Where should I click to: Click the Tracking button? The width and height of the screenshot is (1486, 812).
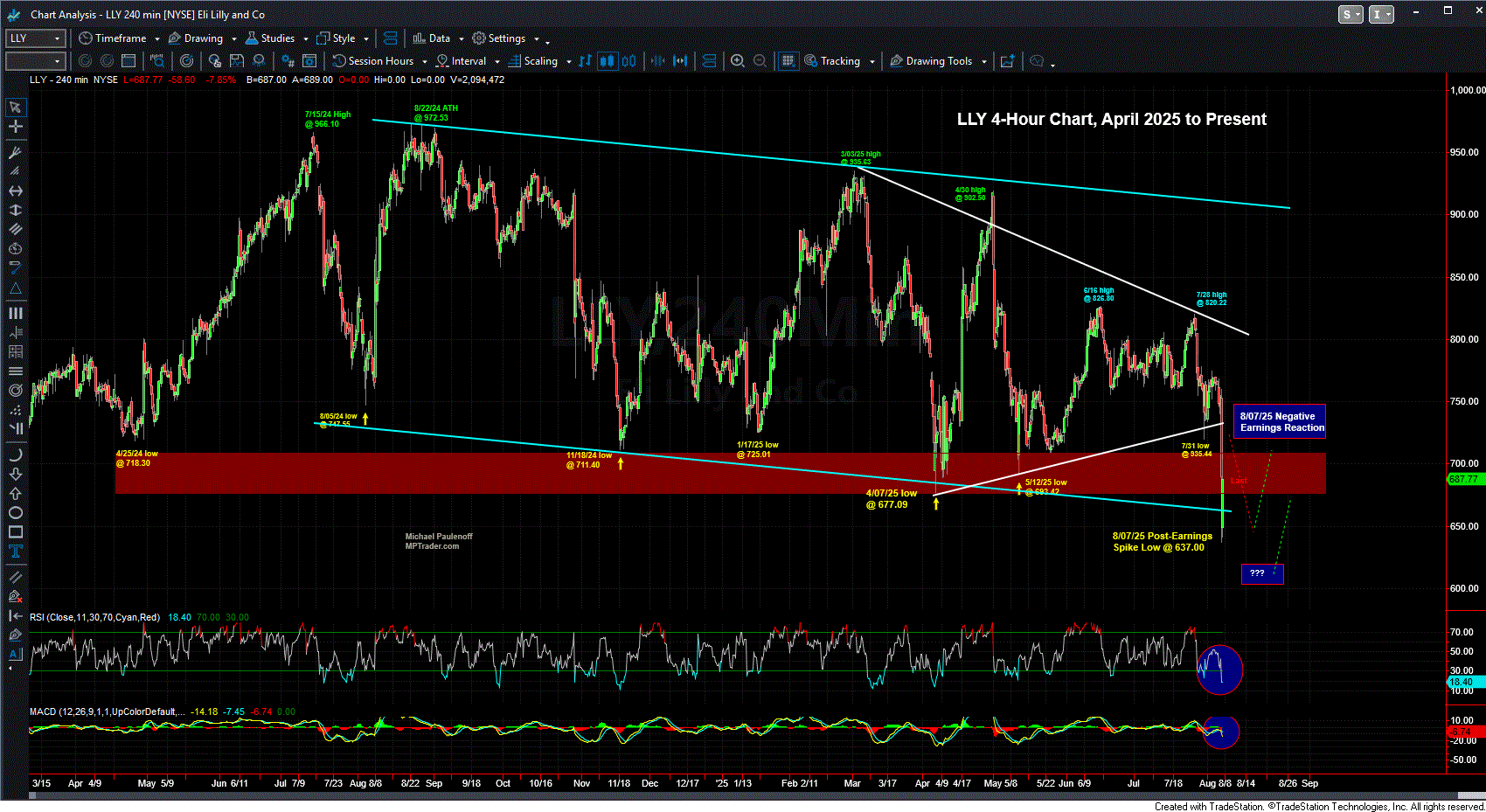point(832,61)
